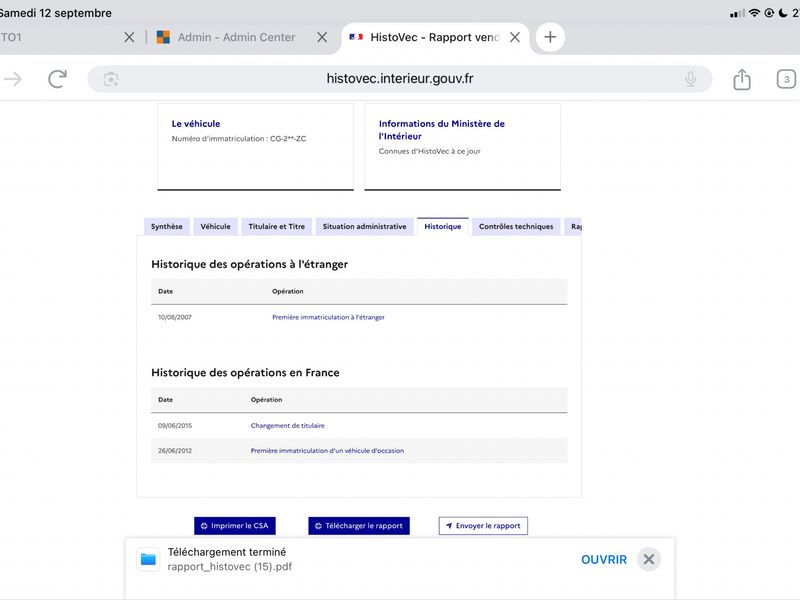
Task: Switch to the Synthèse tab
Action: click(166, 227)
